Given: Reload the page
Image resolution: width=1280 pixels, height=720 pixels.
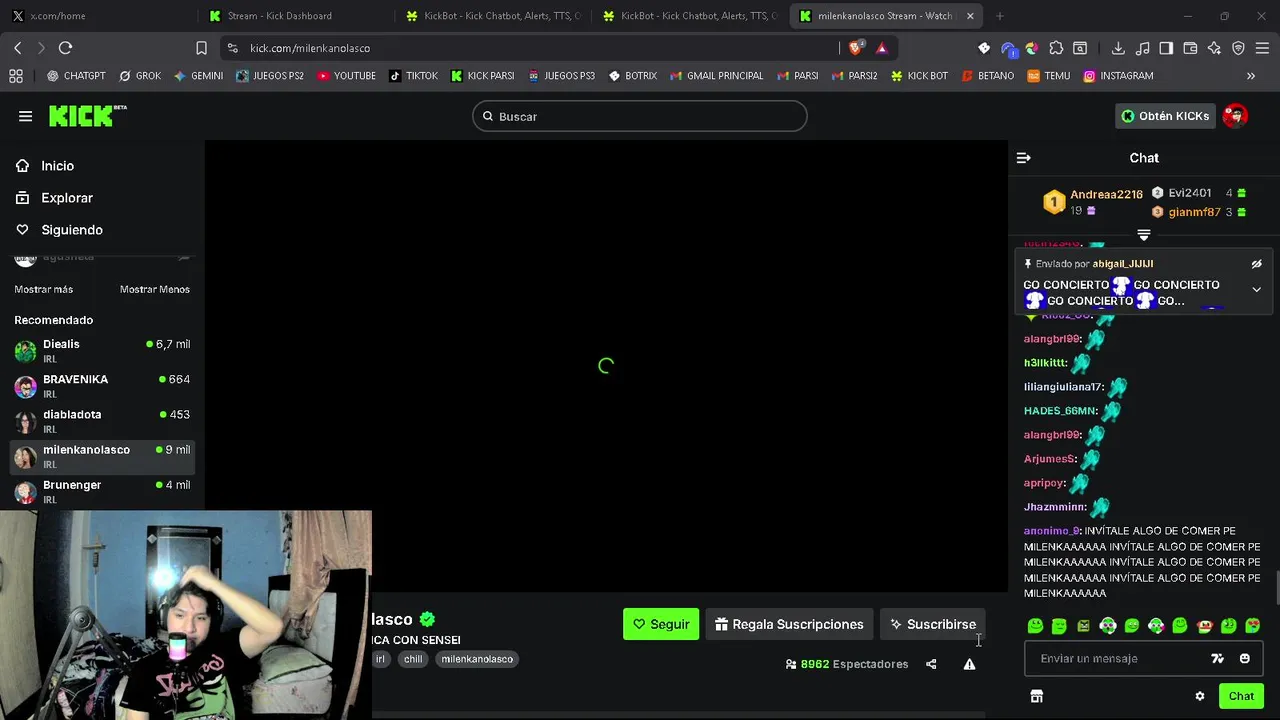Looking at the screenshot, I should pyautogui.click(x=66, y=48).
